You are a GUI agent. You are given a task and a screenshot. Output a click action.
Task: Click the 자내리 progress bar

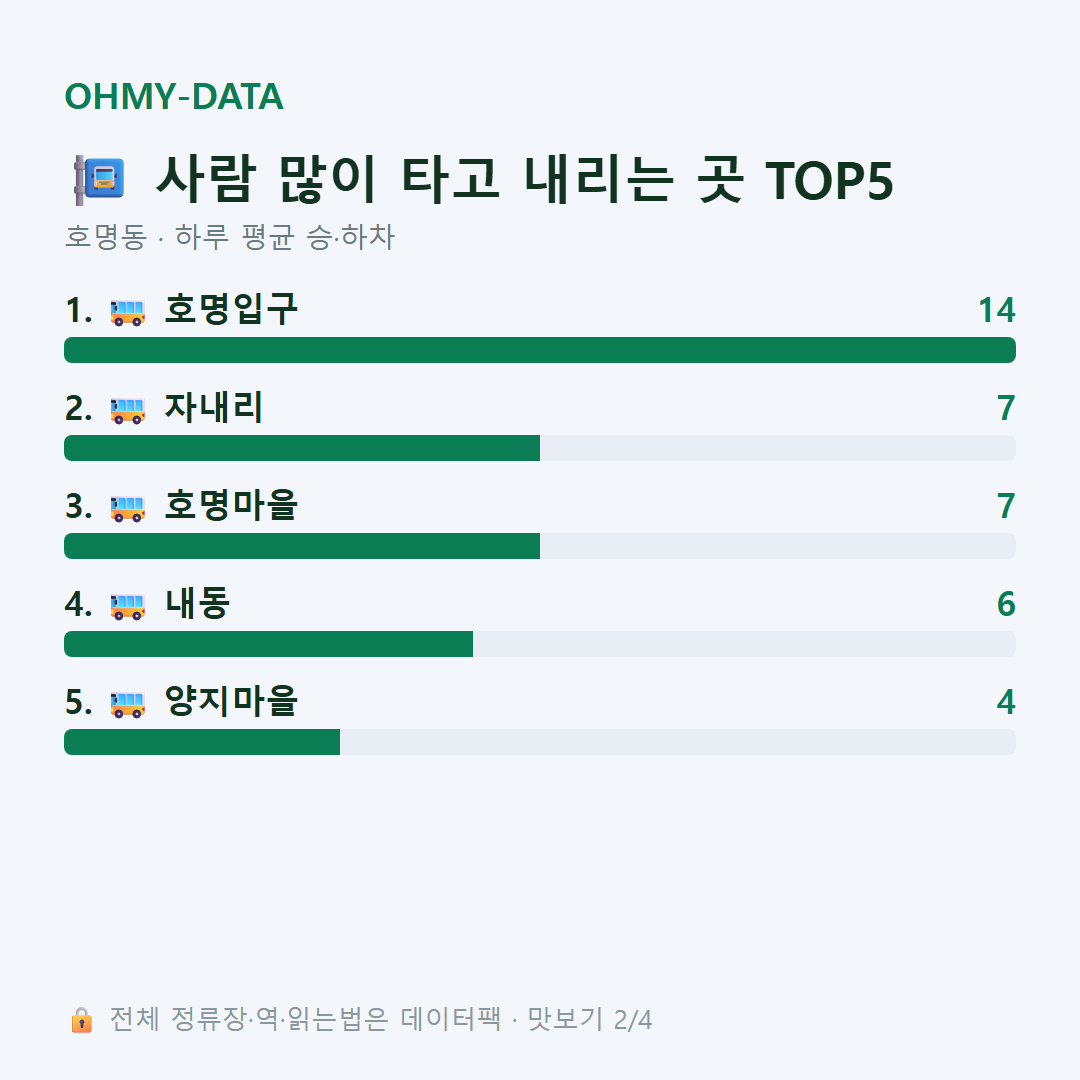point(540,448)
